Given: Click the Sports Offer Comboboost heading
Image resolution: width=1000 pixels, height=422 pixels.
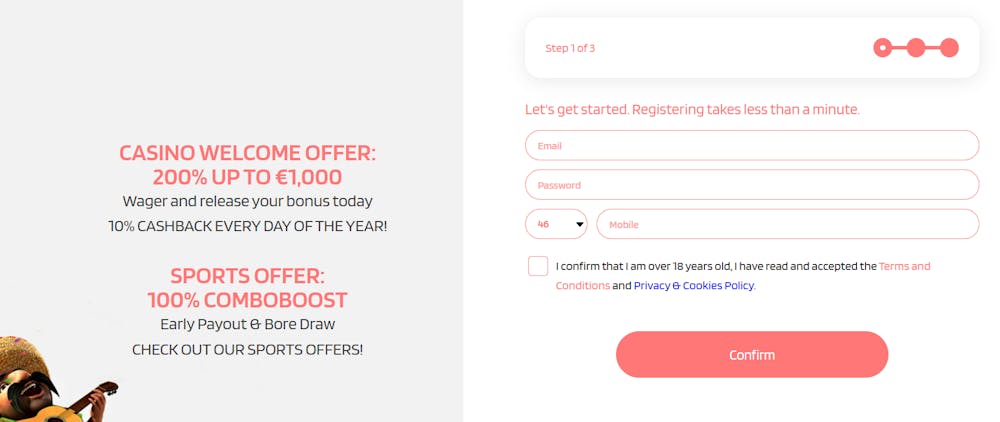Looking at the screenshot, I should 247,287.
